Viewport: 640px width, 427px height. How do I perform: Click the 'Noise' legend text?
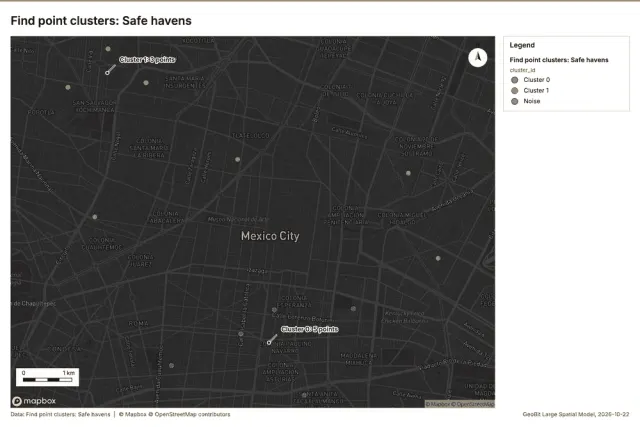point(532,101)
